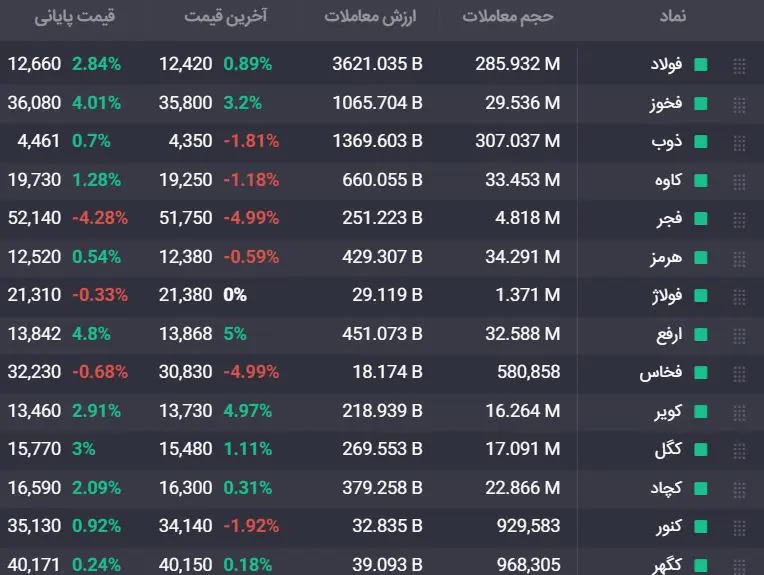Click trade volume 285.932 M
This screenshot has width=764, height=575.
(517, 64)
